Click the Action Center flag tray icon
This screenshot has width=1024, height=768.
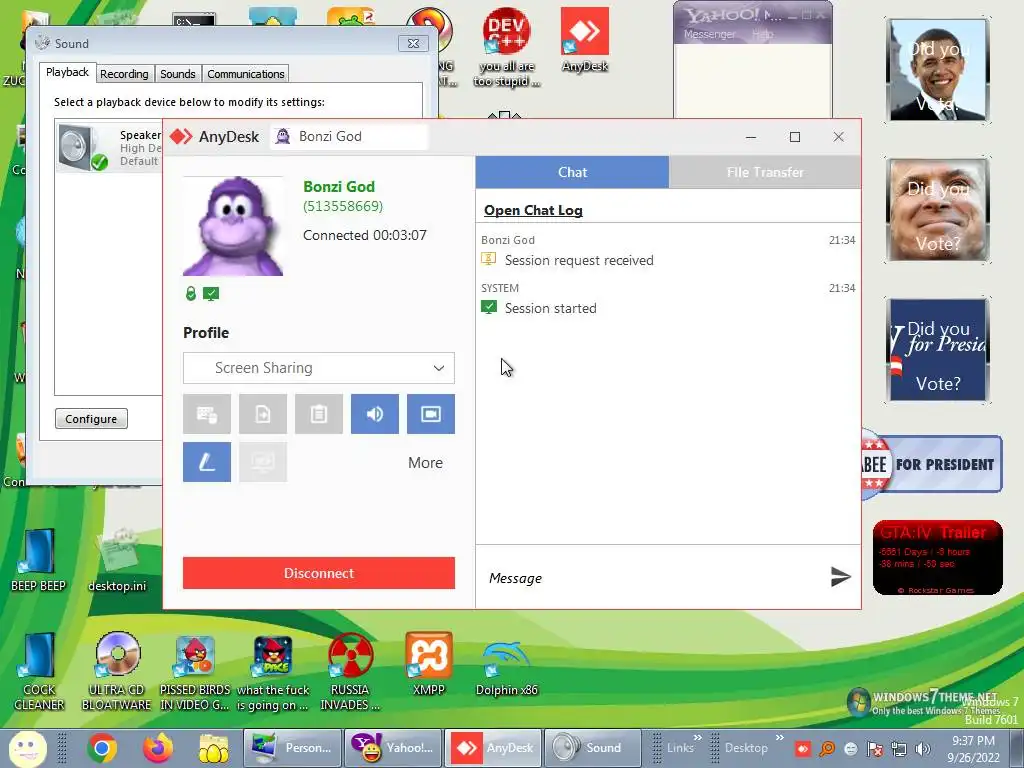tap(875, 749)
